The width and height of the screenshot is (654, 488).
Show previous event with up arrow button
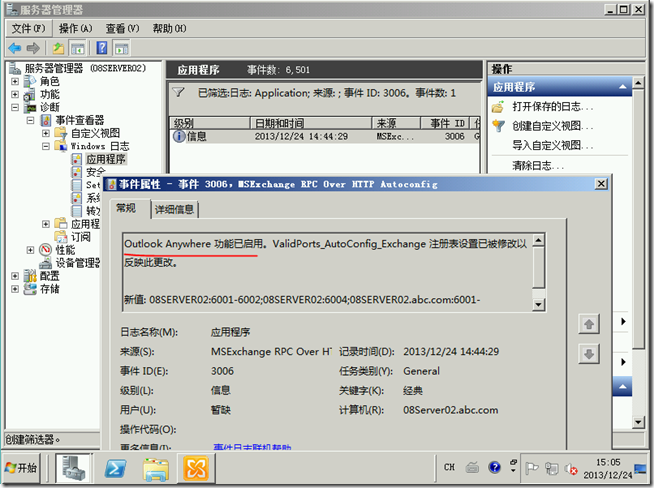(589, 324)
